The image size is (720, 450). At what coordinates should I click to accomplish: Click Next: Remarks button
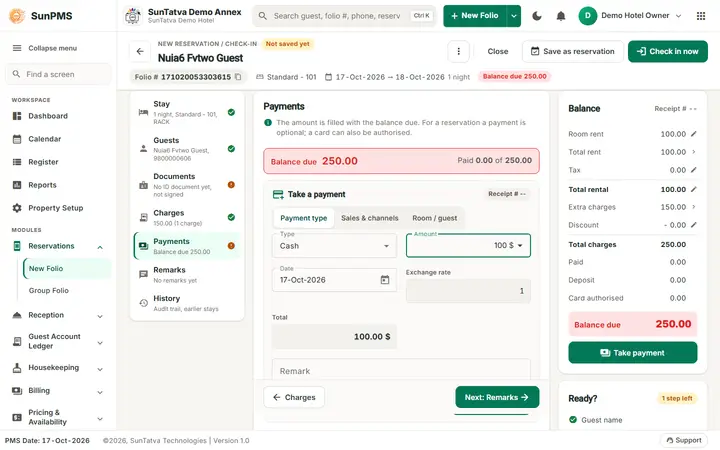tap(497, 397)
